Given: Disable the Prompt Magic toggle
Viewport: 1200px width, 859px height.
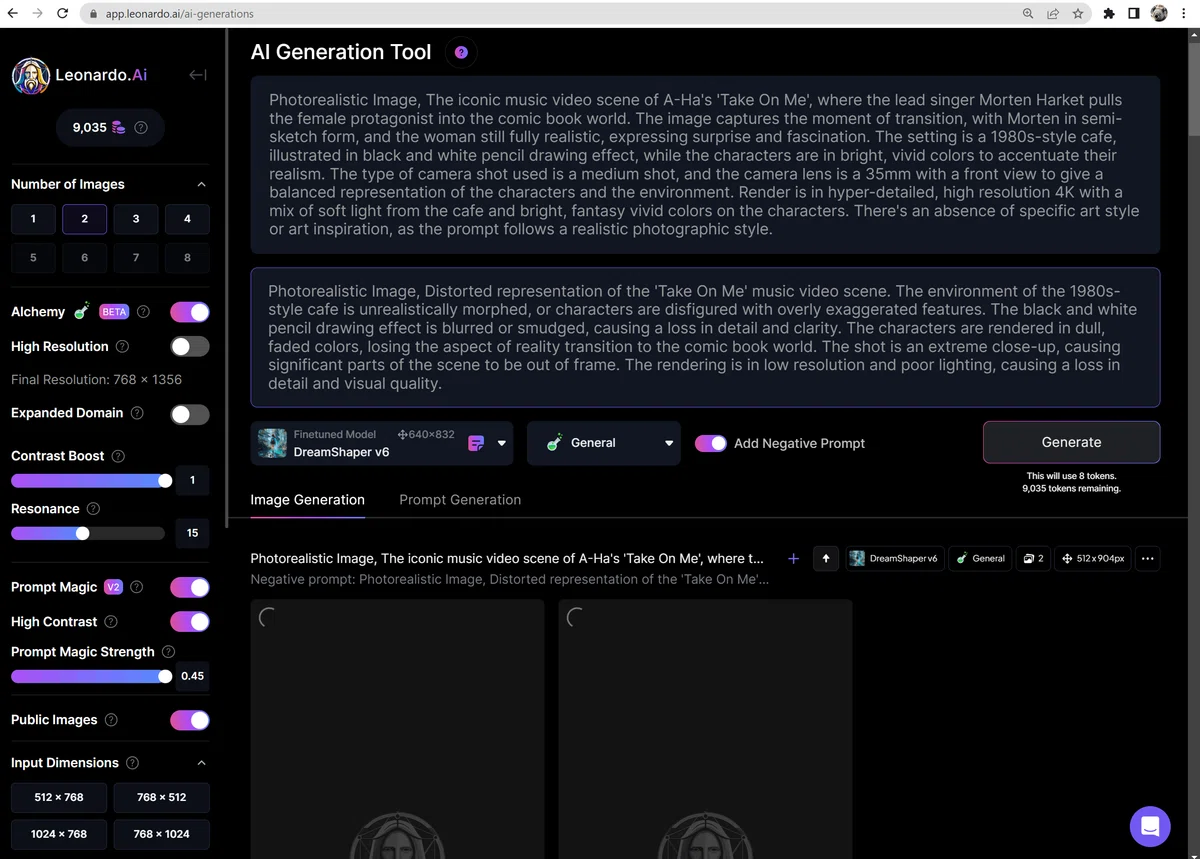Looking at the screenshot, I should point(190,587).
